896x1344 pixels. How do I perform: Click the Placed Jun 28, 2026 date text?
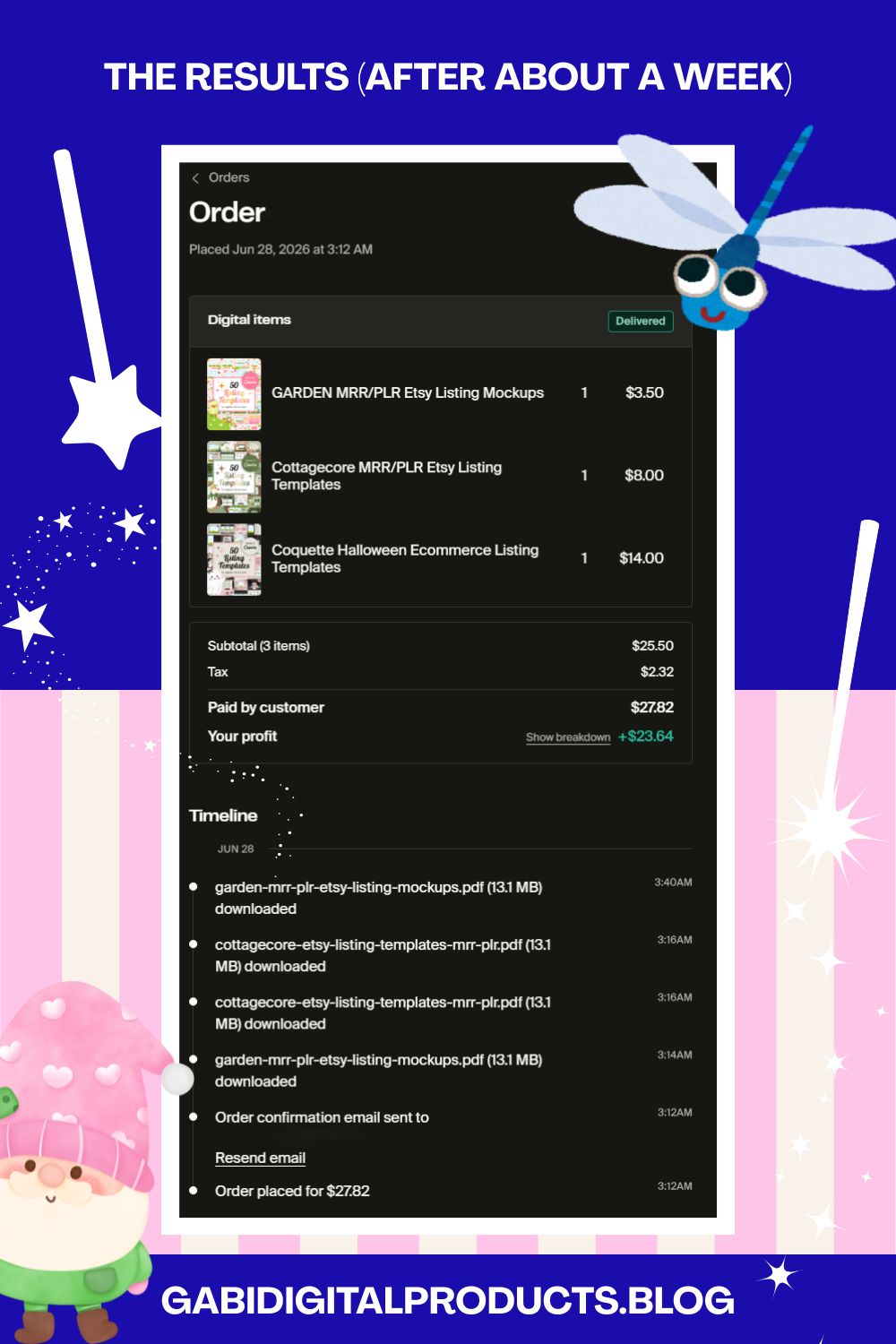pyautogui.click(x=280, y=249)
